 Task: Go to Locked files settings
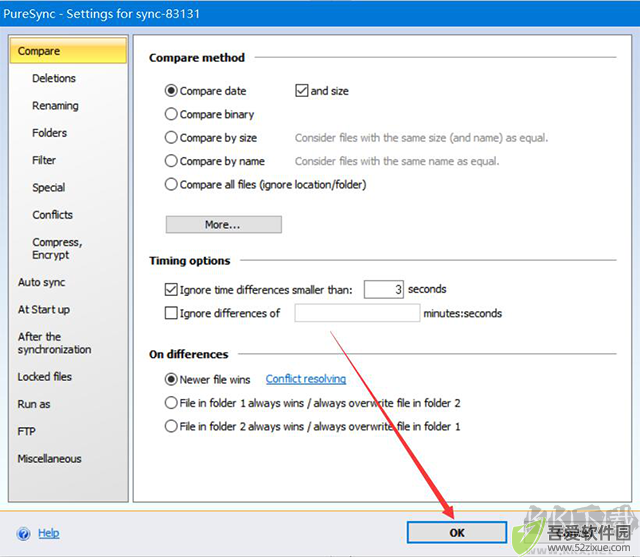pyautogui.click(x=44, y=377)
